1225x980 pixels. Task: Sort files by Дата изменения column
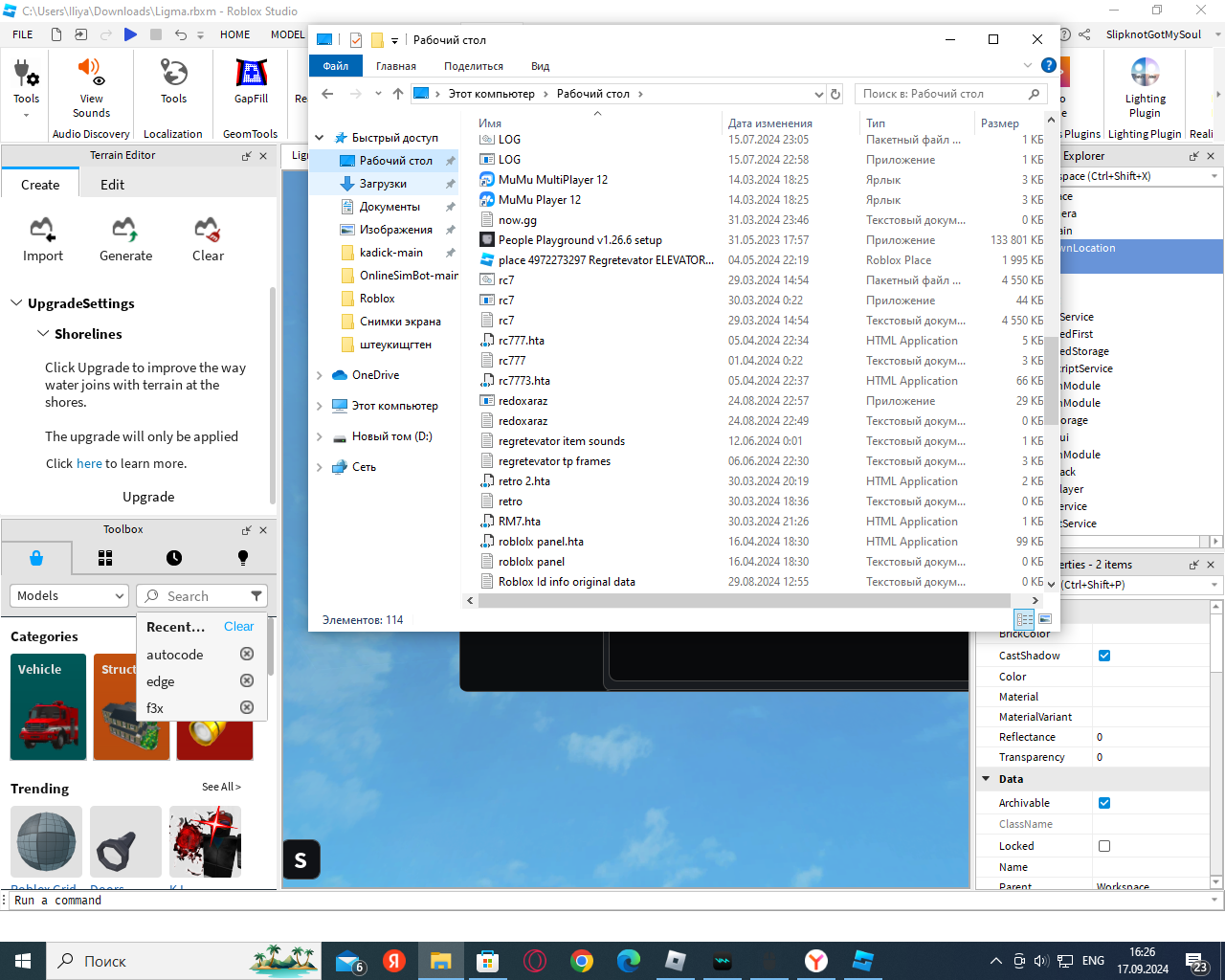[x=770, y=122]
